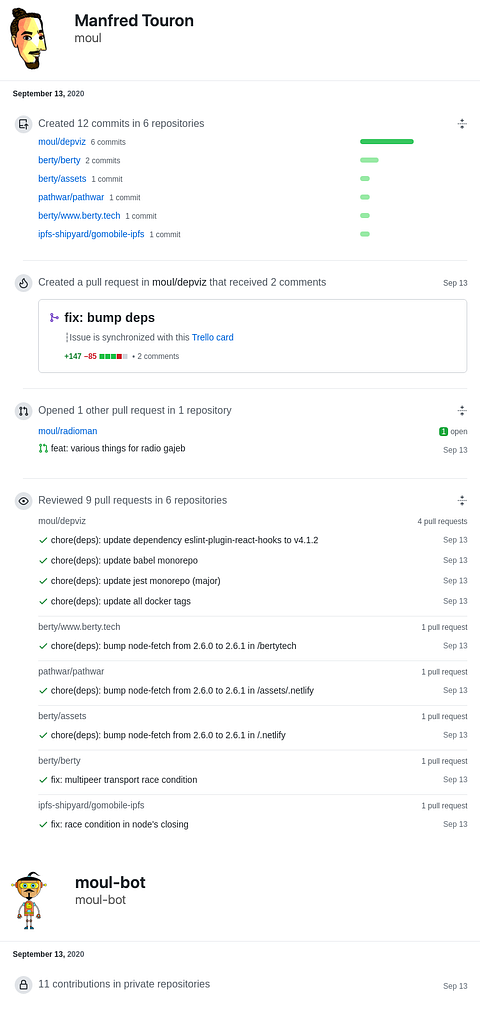Collapse the Reviewed 9 pull requests section
Image resolution: width=480 pixels, height=1022 pixels.
[x=462, y=501]
